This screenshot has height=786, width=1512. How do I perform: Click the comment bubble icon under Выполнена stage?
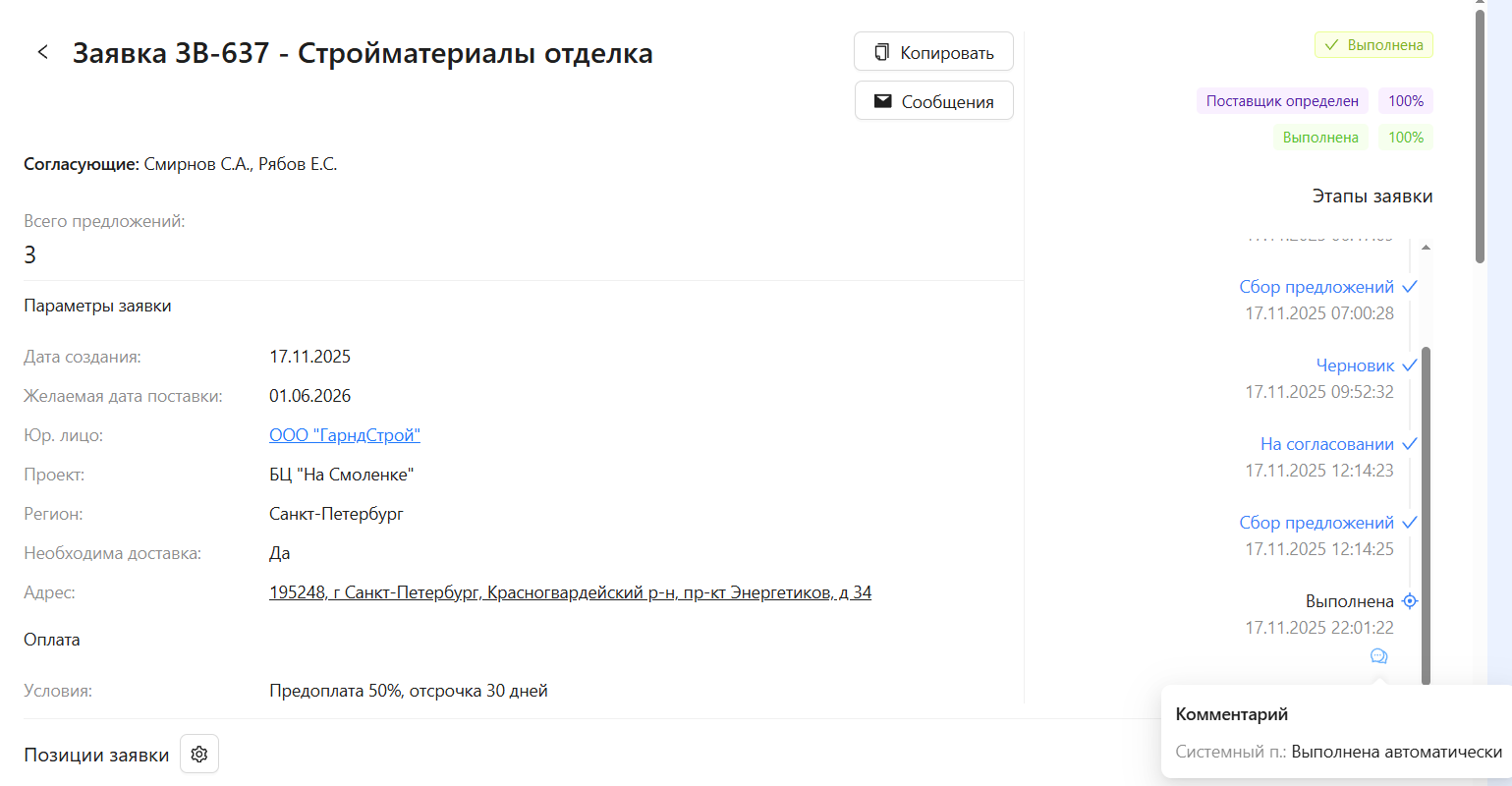pos(1378,656)
